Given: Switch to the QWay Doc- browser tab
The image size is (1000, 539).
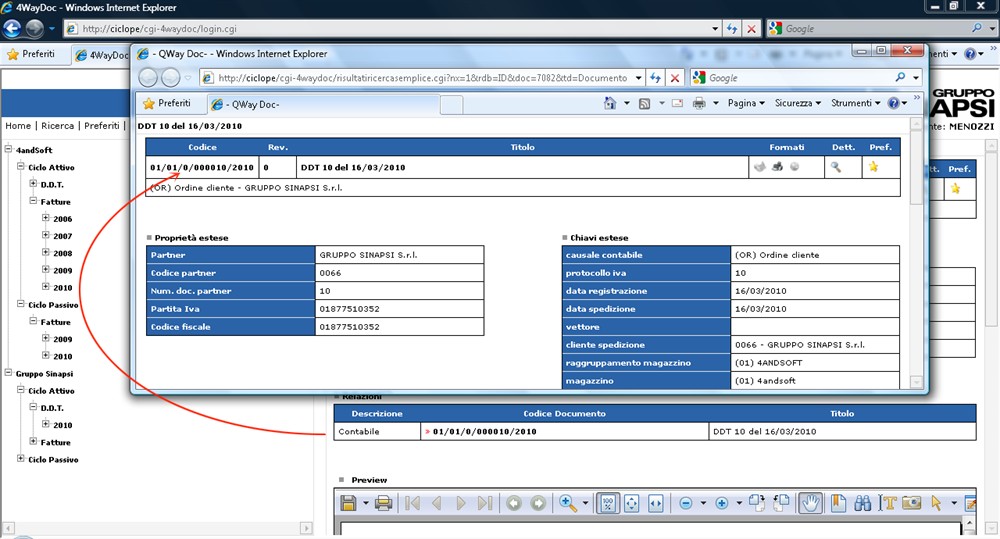Looking at the screenshot, I should (323, 104).
